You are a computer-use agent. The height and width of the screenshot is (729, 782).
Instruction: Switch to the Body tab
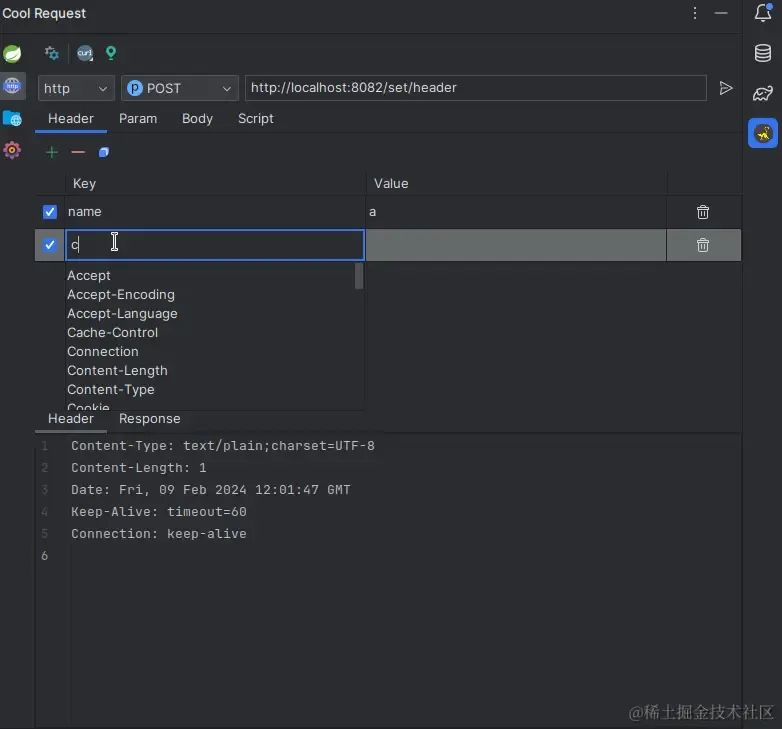197,119
